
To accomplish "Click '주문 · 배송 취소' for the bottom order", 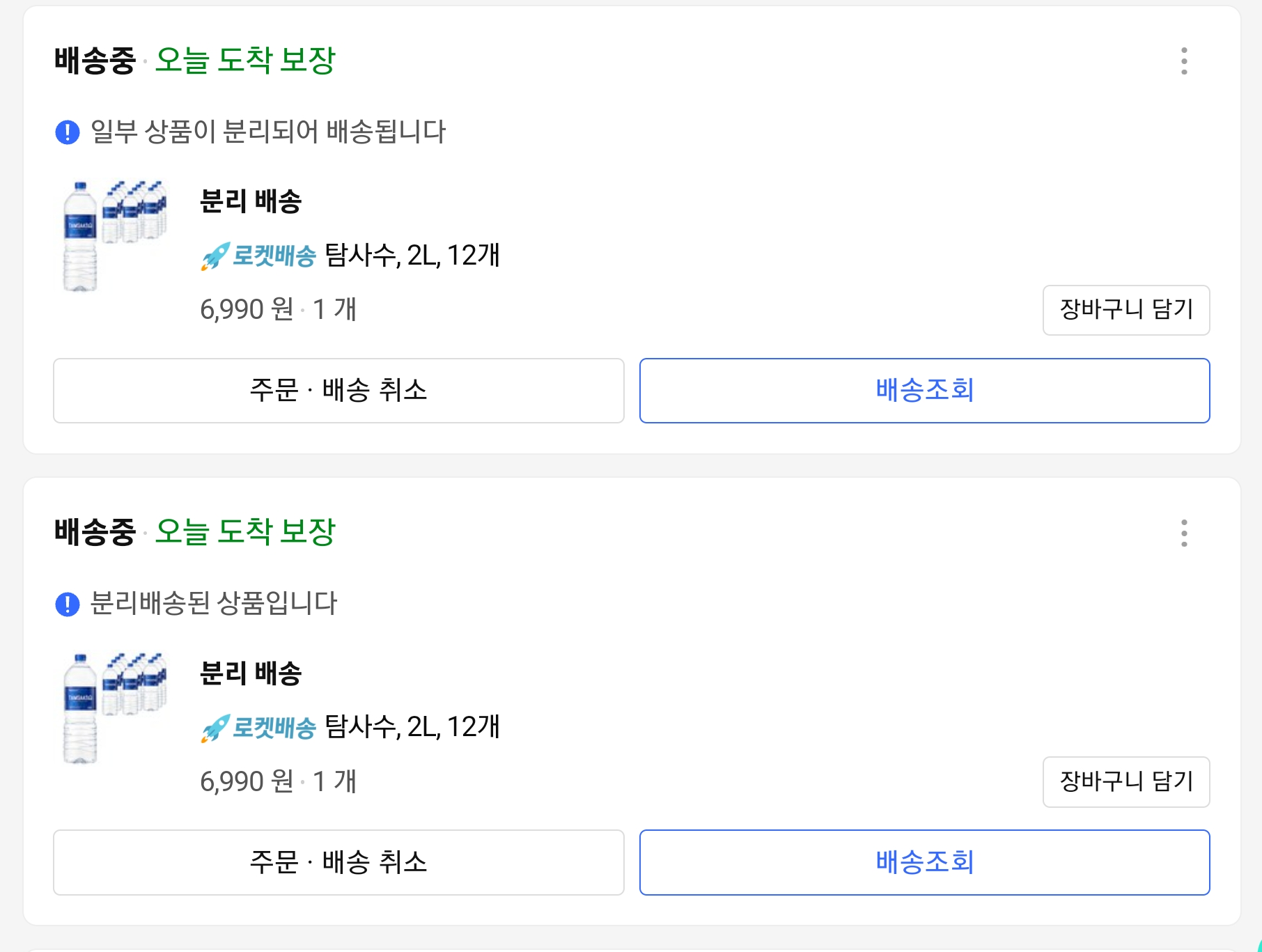I will point(338,862).
